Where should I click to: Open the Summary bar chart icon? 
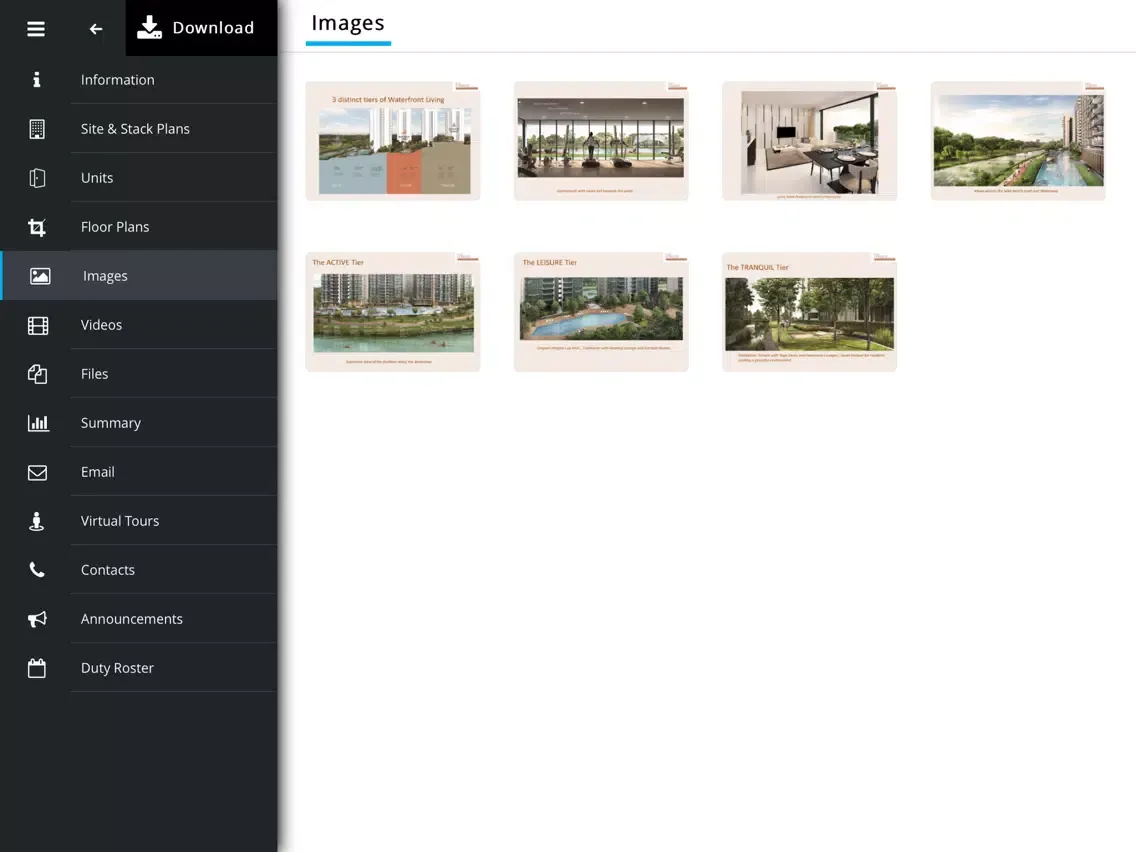pyautogui.click(x=37, y=423)
